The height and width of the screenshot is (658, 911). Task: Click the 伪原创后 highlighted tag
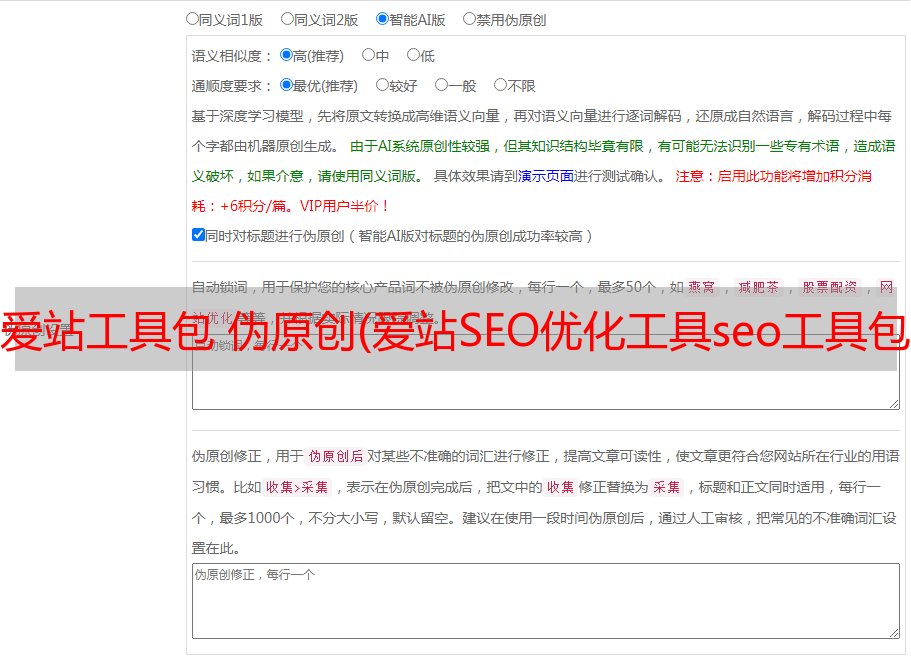[336, 456]
